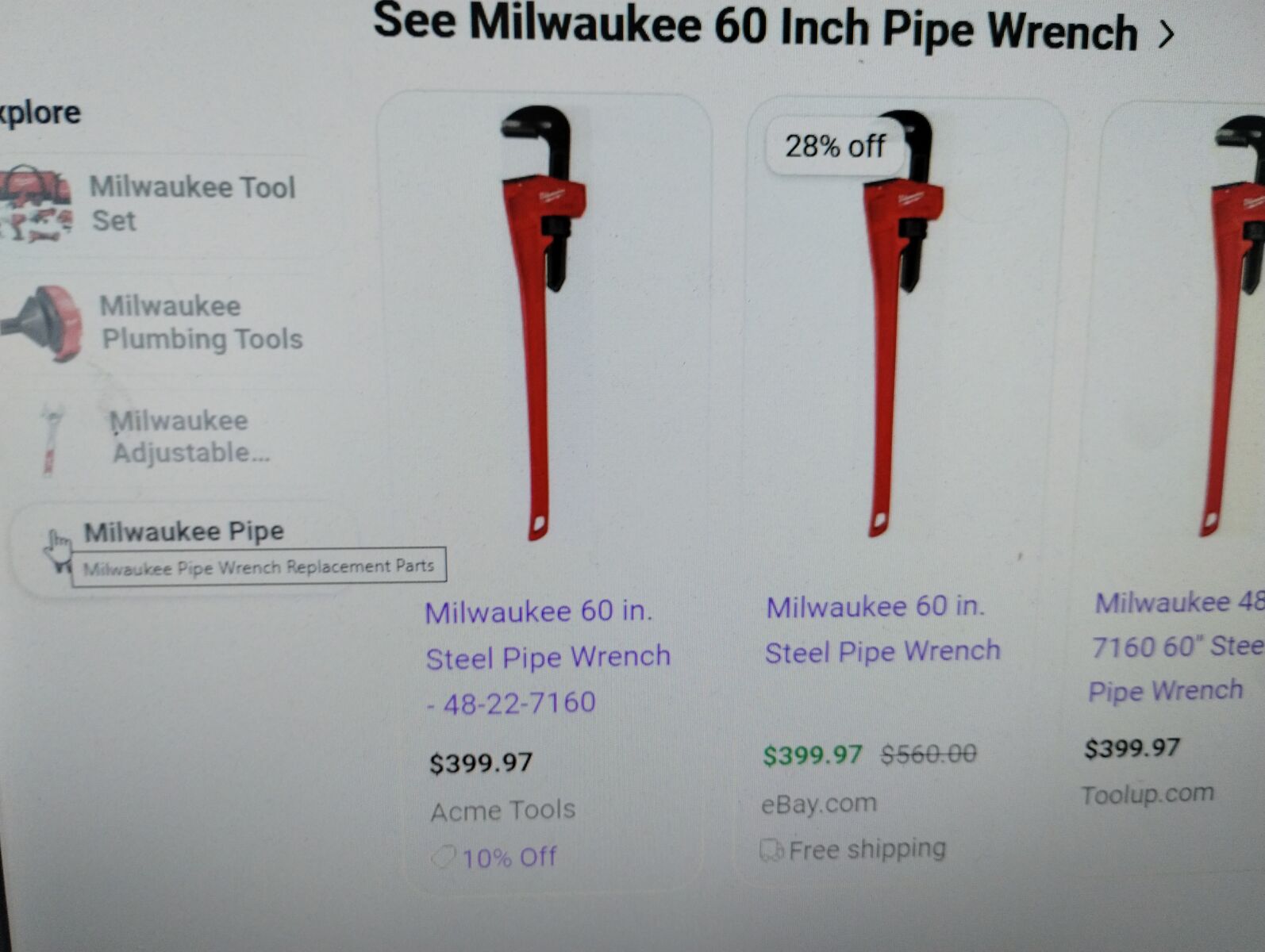Click the Milwaukee Adjustable wrench icon

click(x=51, y=440)
